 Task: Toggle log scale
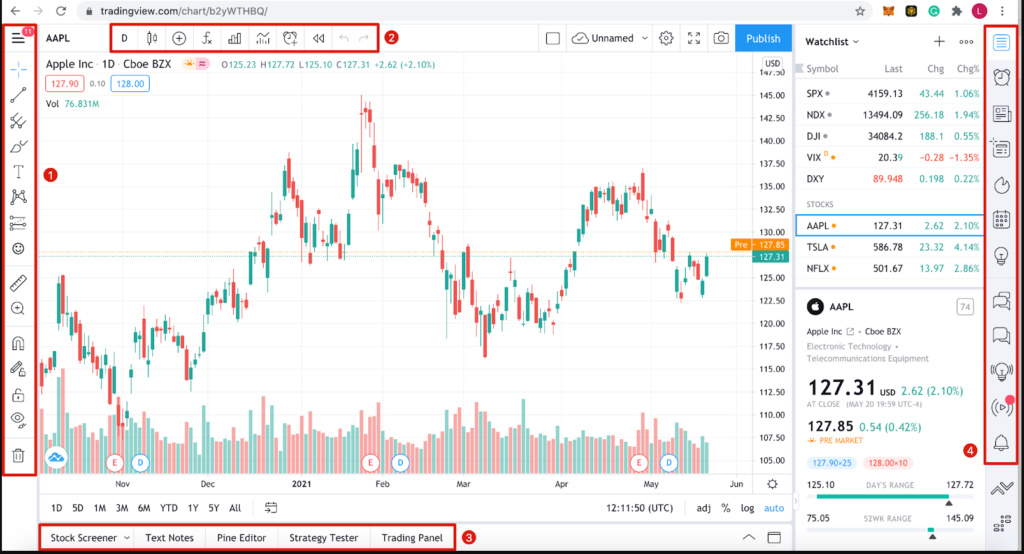point(747,508)
